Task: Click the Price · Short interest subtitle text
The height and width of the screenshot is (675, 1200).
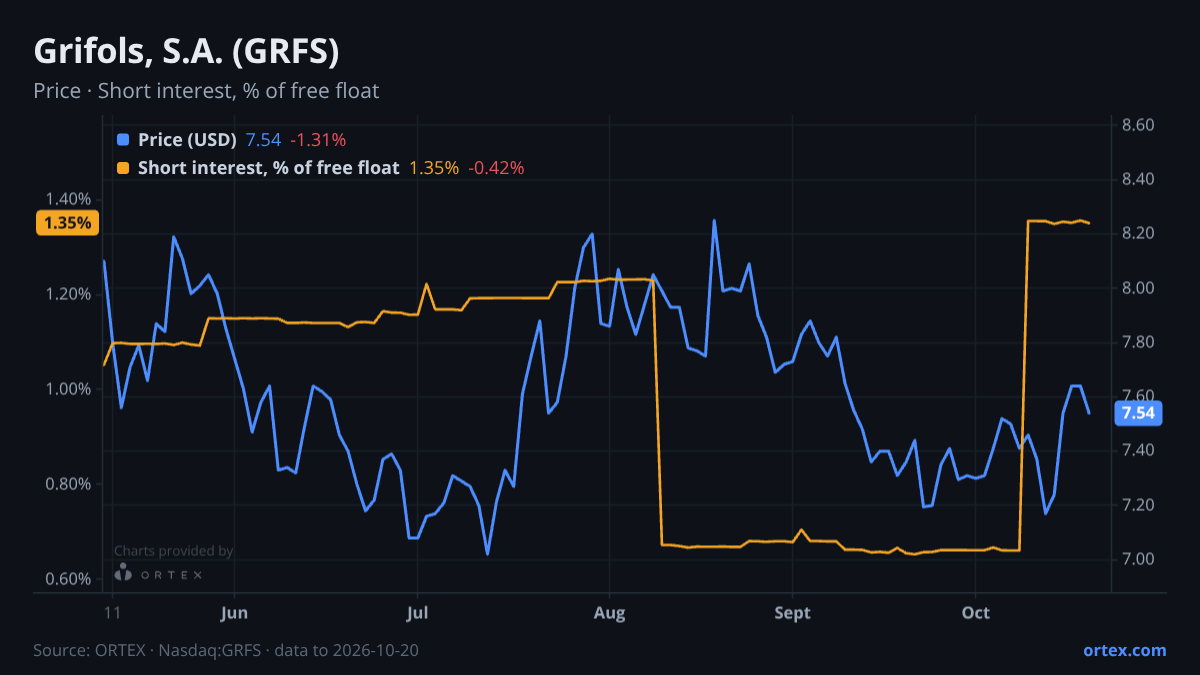Action: (206, 91)
